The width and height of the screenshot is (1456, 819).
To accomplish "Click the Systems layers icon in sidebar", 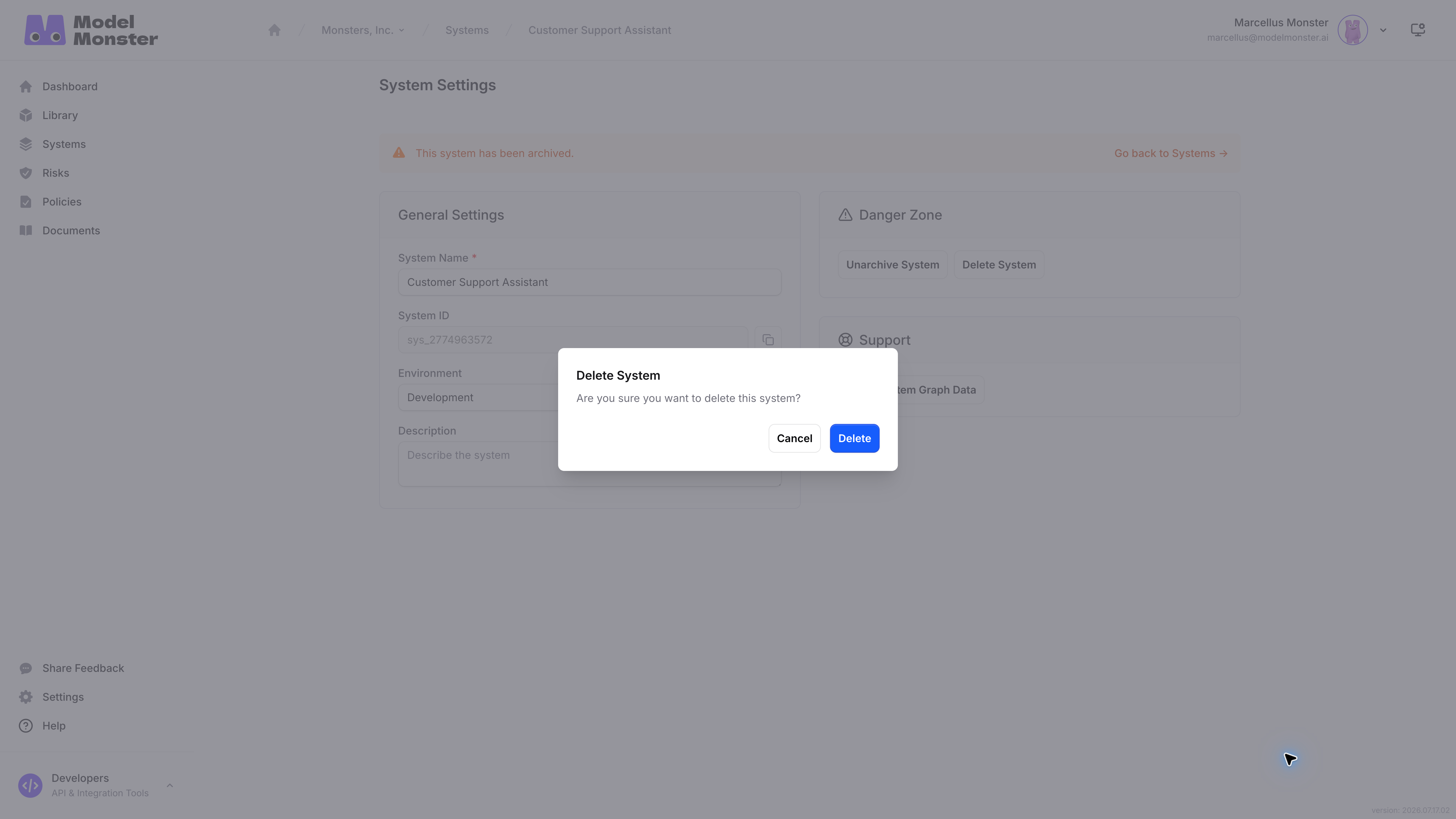I will click(x=26, y=144).
